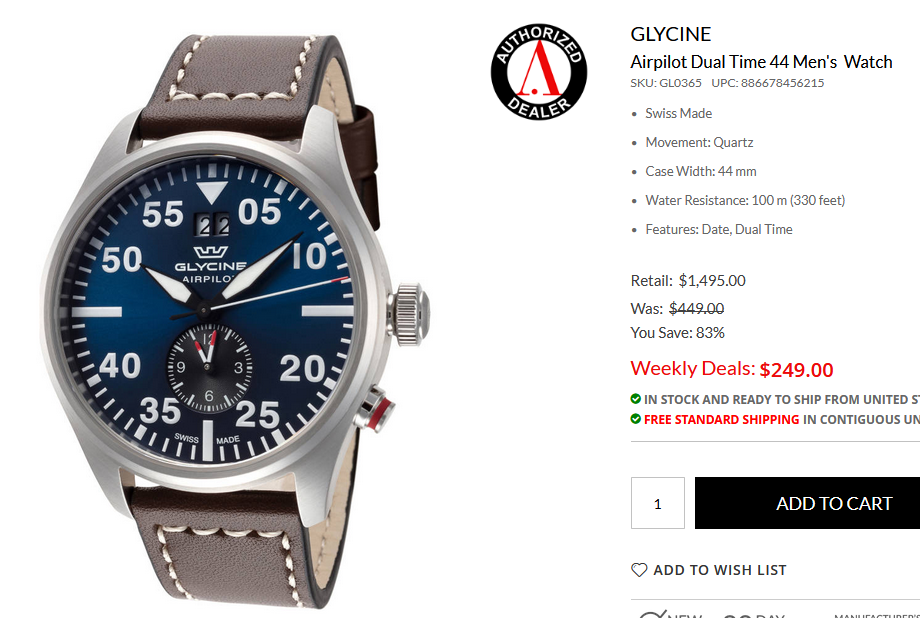Image resolution: width=920 pixels, height=618 pixels.
Task: Click the Manufacturer's text at bottom right
Action: click(877, 615)
